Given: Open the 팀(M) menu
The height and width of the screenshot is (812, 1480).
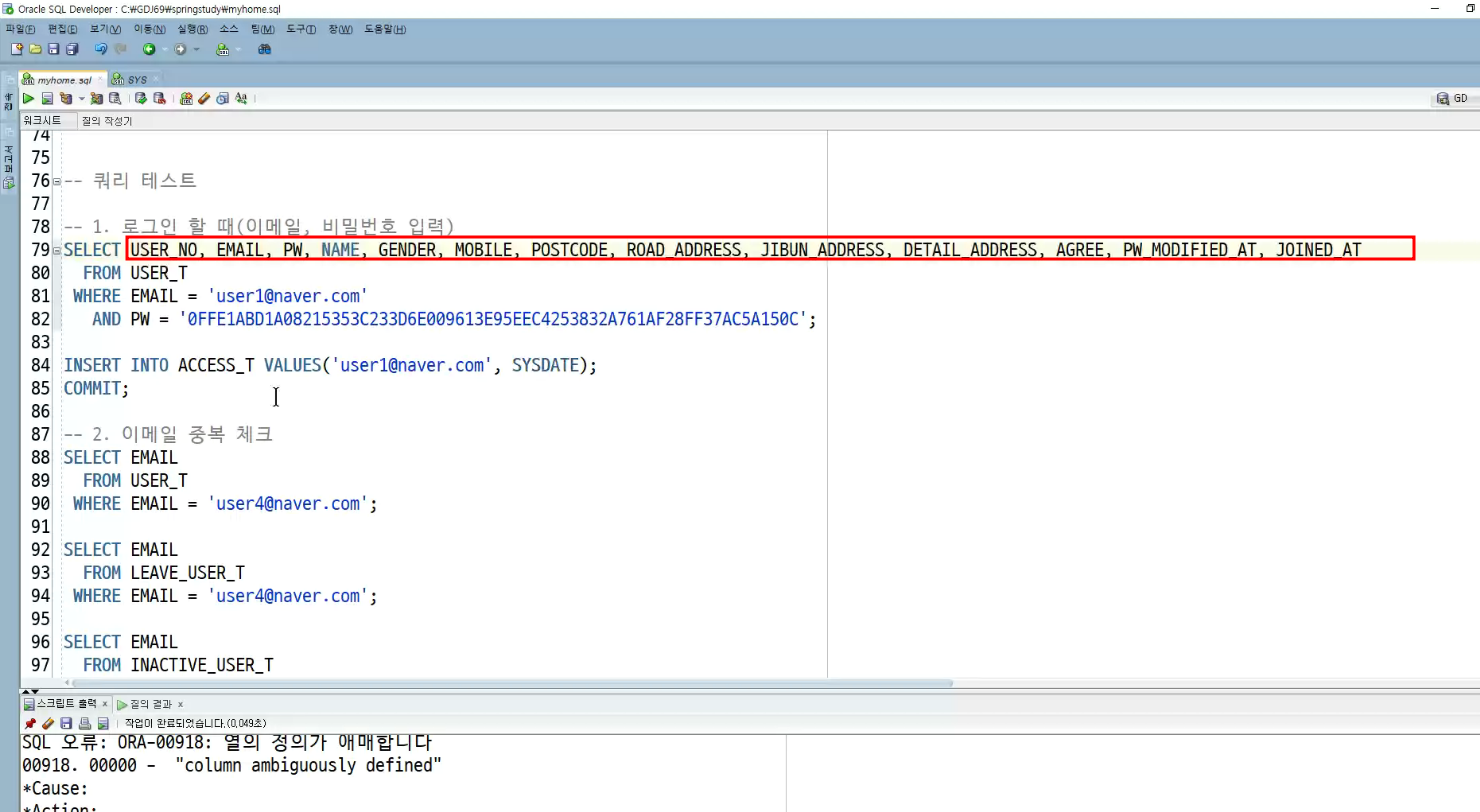Looking at the screenshot, I should click(262, 29).
